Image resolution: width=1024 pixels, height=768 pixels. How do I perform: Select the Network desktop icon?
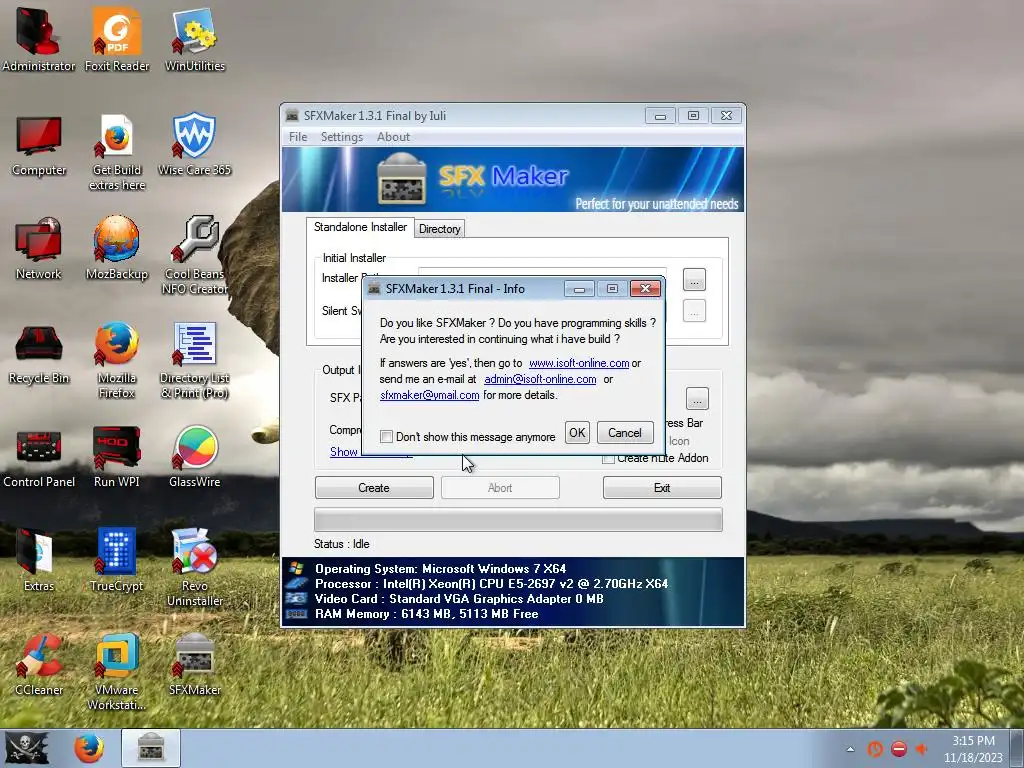point(39,249)
